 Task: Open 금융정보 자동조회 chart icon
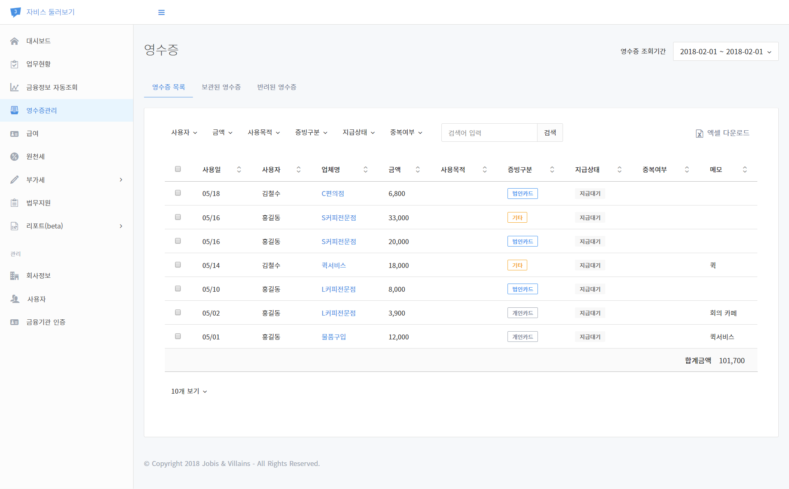click(x=14, y=87)
